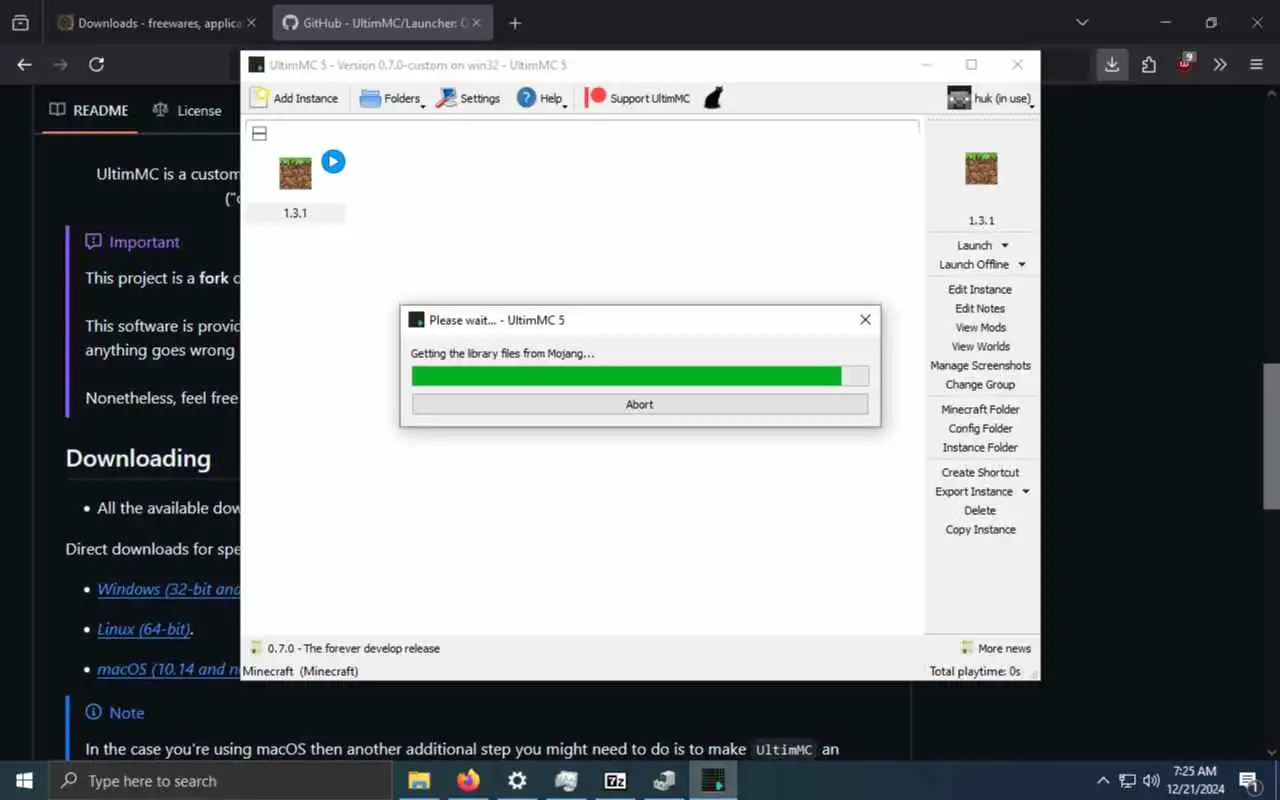Viewport: 1280px width, 800px height.
Task: Collapse the instance group toggle
Action: [x=259, y=133]
